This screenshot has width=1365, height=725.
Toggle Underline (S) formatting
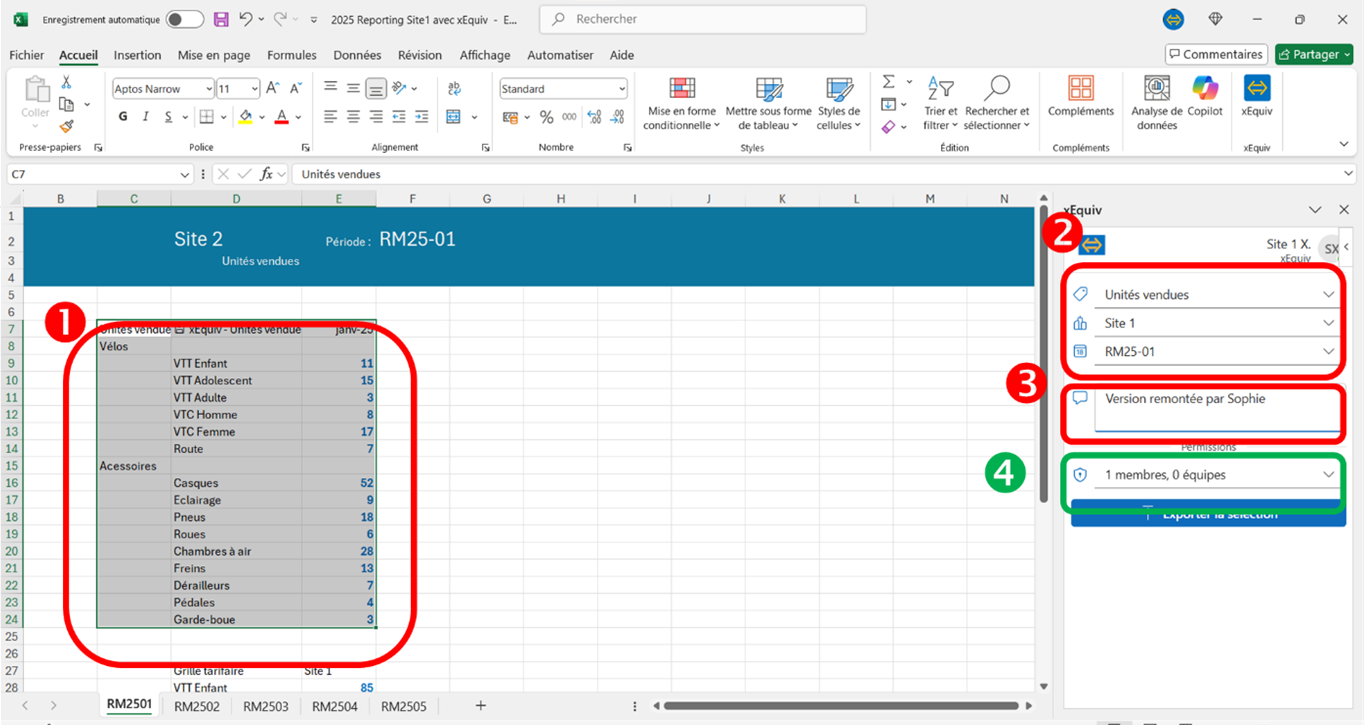[x=169, y=117]
